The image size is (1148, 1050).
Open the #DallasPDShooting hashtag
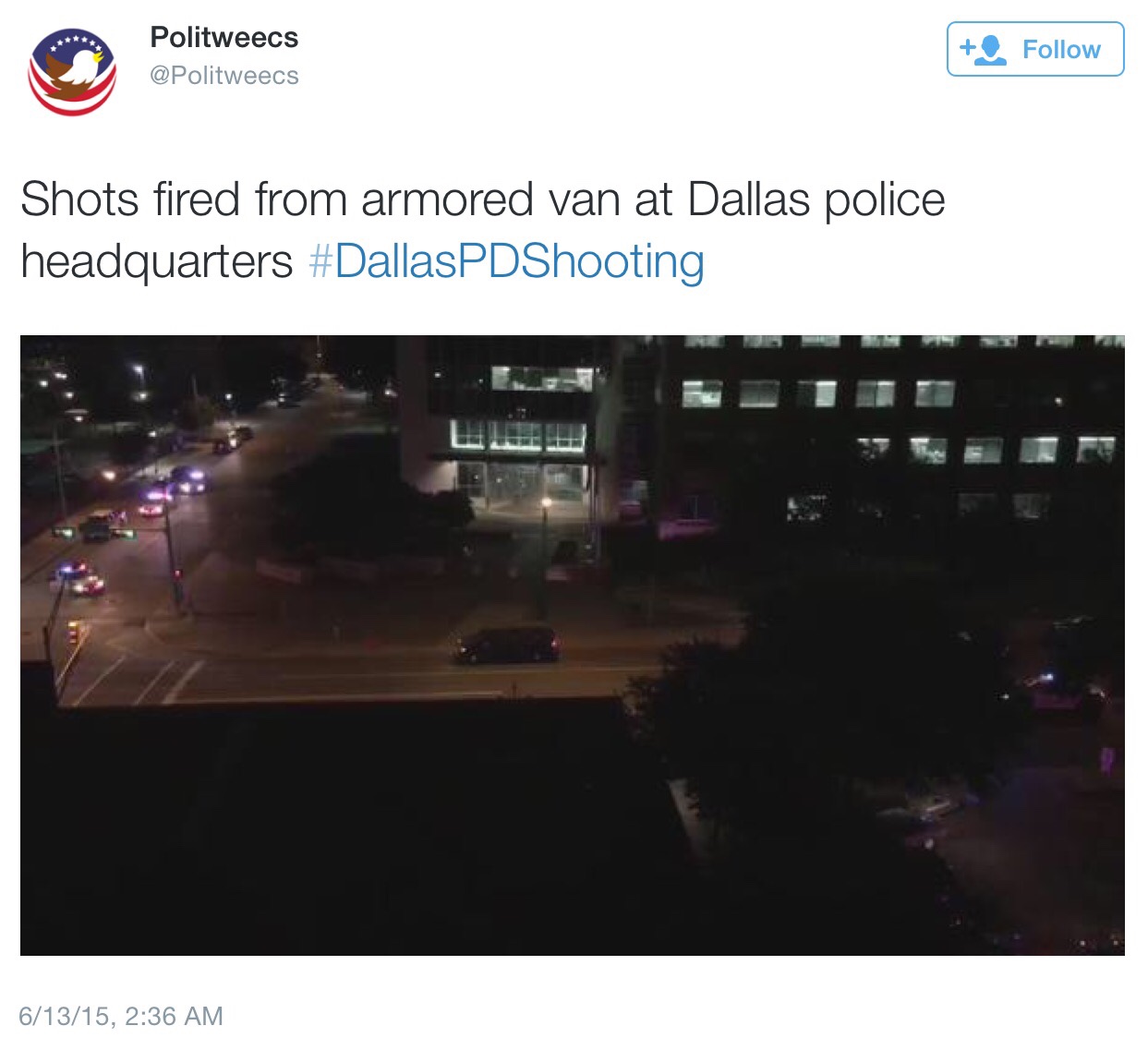tap(506, 261)
